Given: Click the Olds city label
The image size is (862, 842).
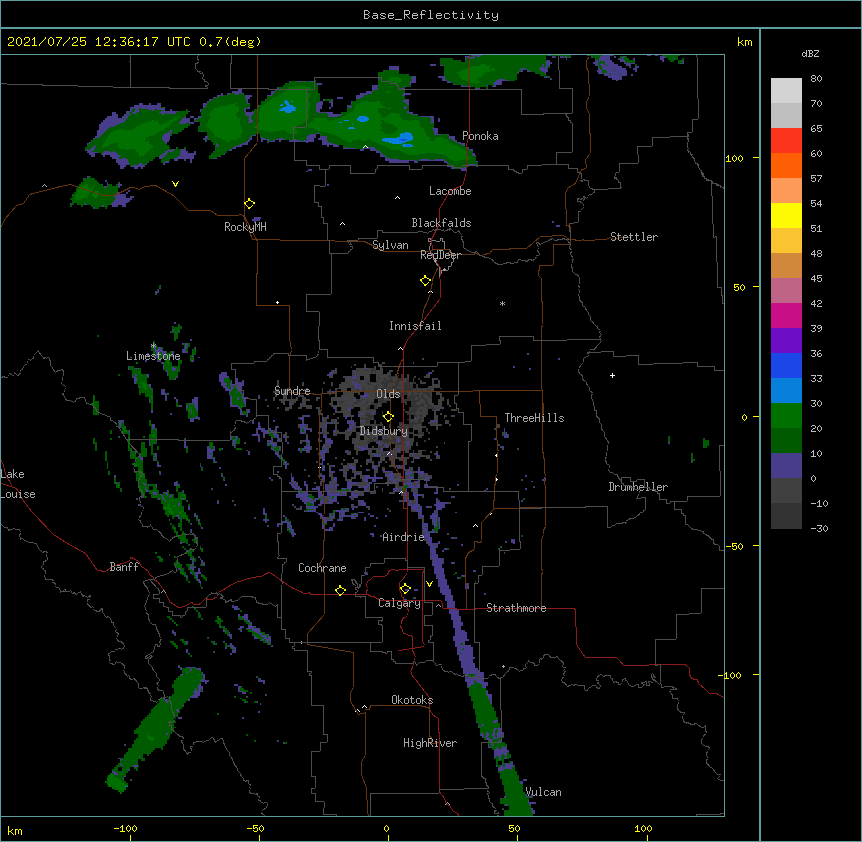Looking at the screenshot, I should pos(388,394).
